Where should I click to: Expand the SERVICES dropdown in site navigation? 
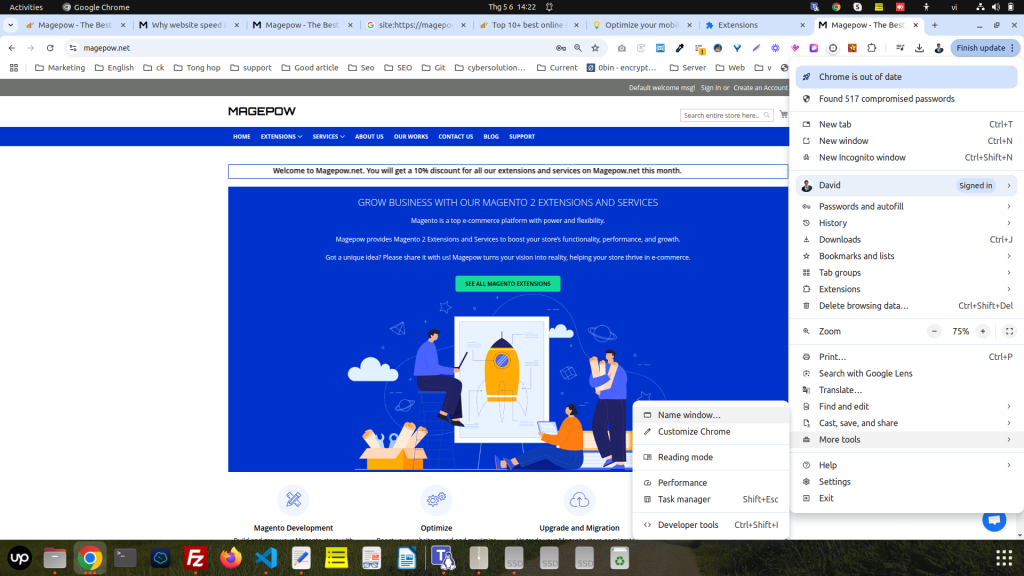click(x=328, y=137)
